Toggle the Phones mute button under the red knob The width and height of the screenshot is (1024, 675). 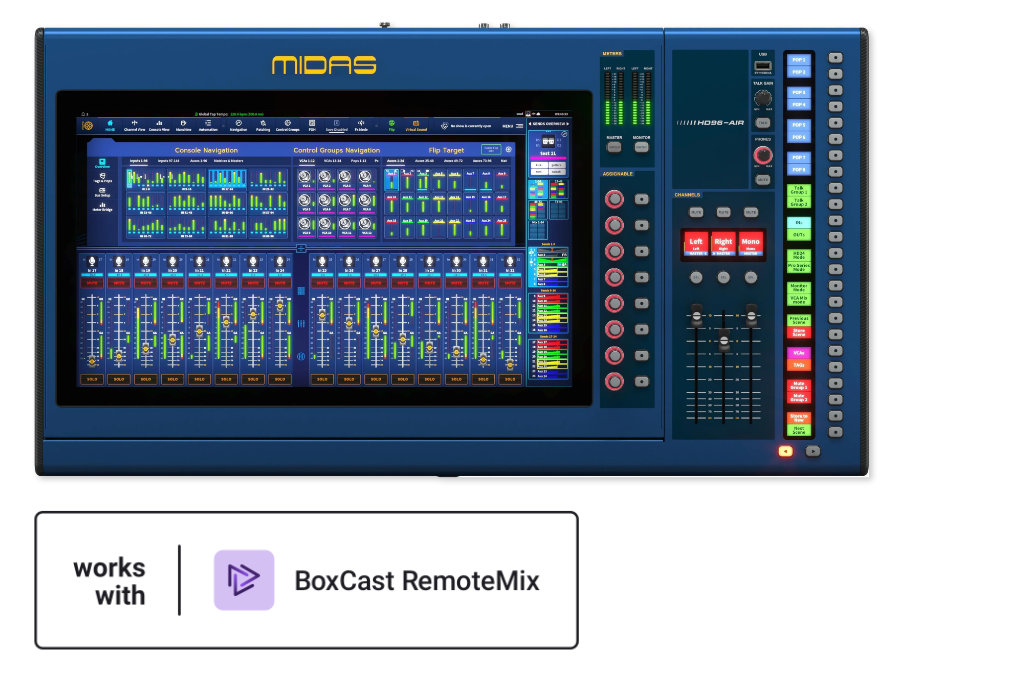[762, 179]
